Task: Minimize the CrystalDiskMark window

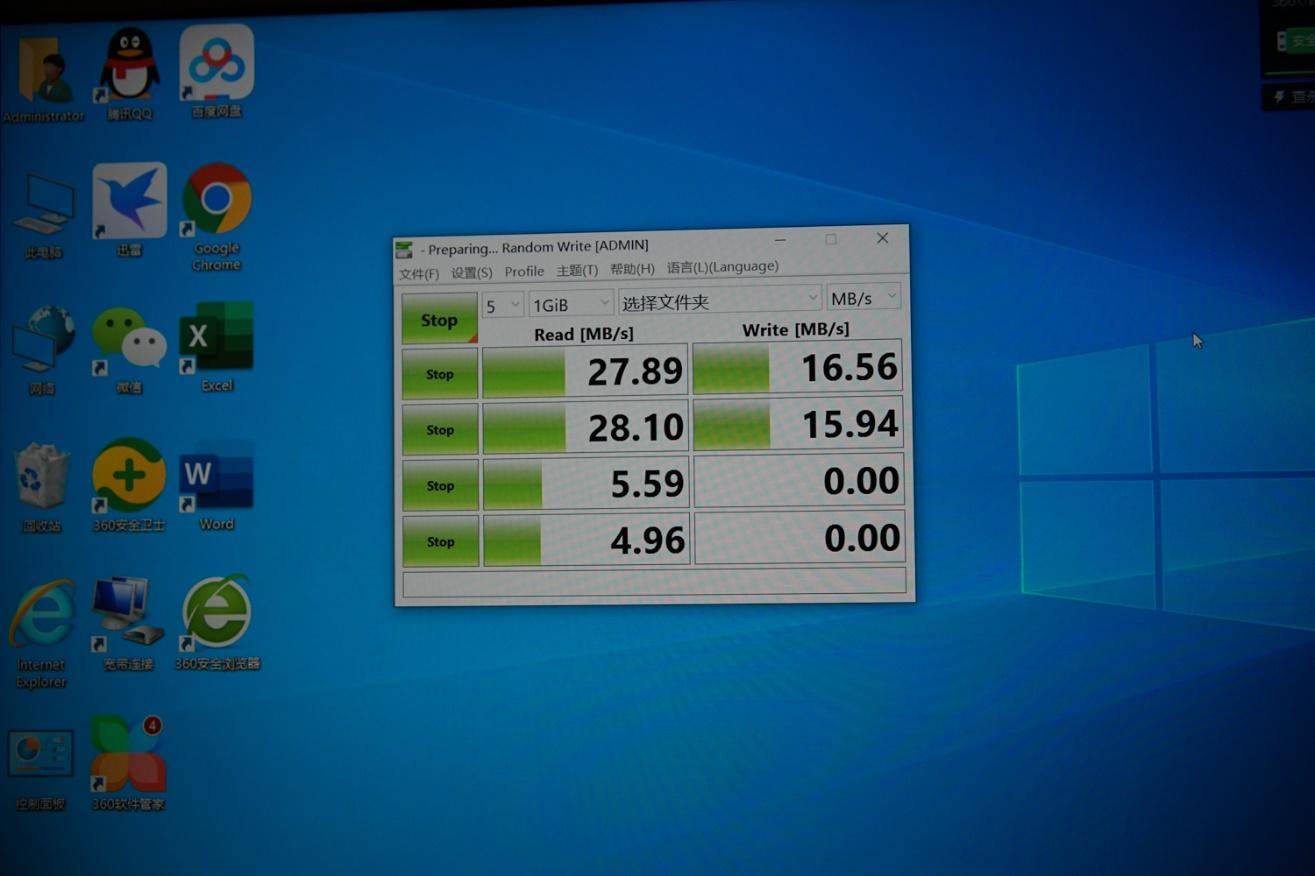Action: point(780,240)
